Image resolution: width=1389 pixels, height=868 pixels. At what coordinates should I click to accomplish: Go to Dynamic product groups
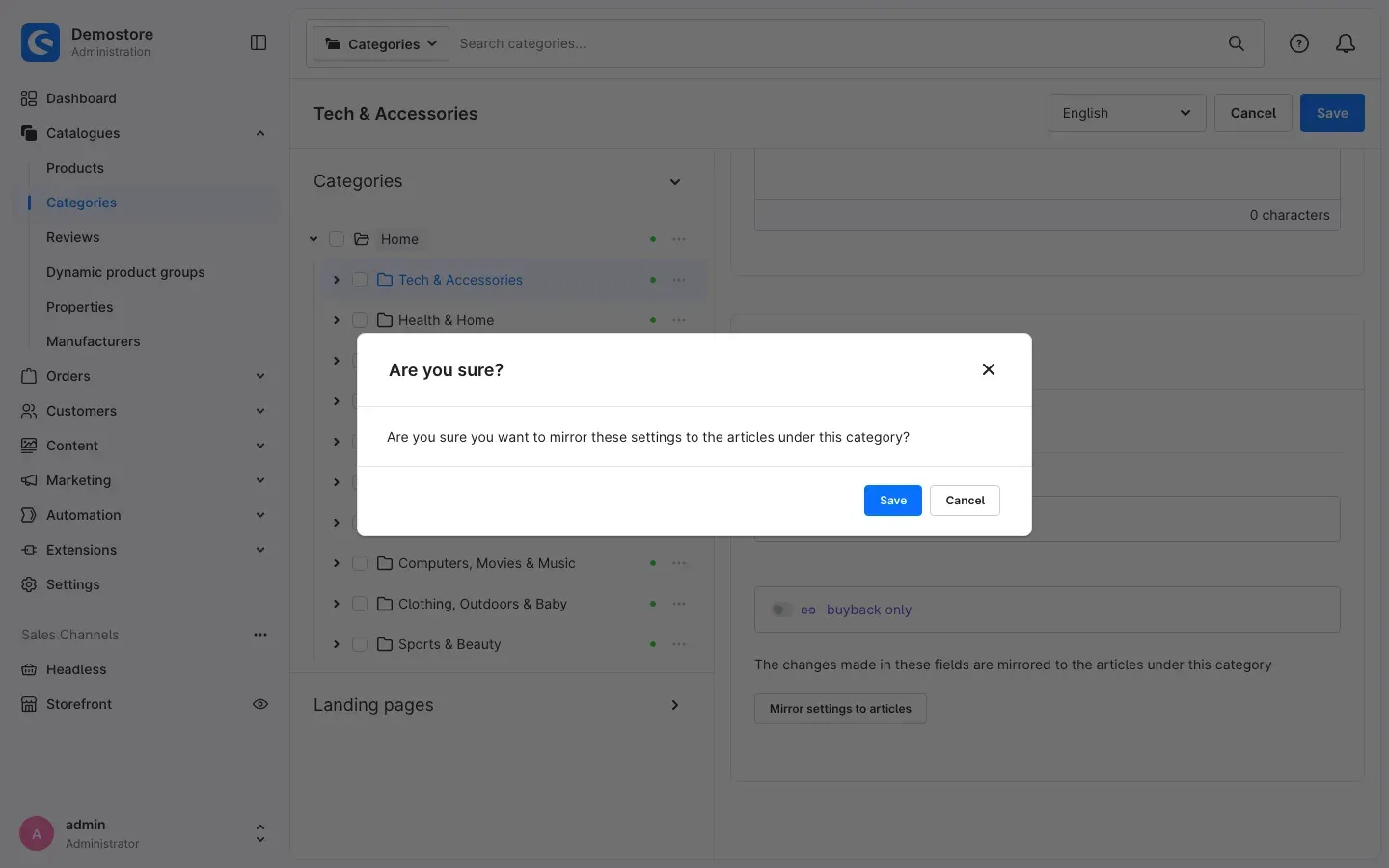pyautogui.click(x=125, y=272)
